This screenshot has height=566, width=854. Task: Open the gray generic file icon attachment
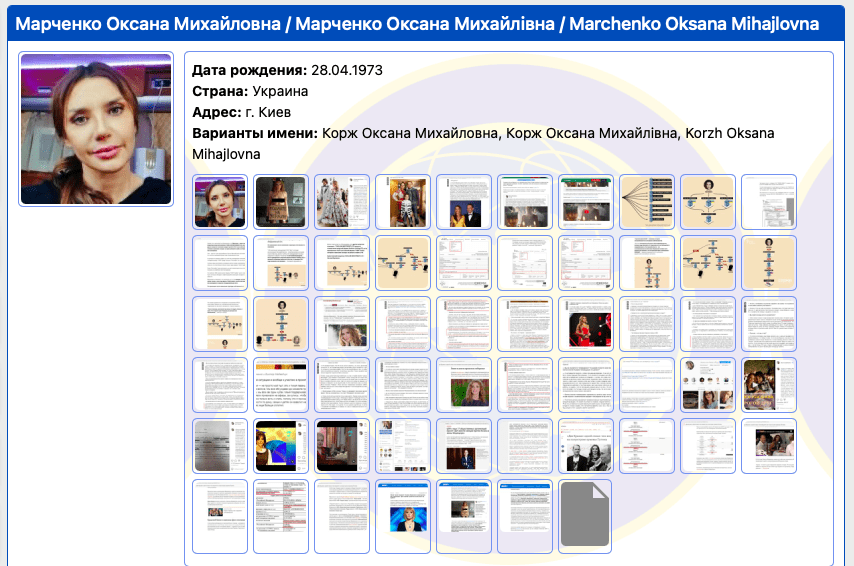(x=585, y=516)
